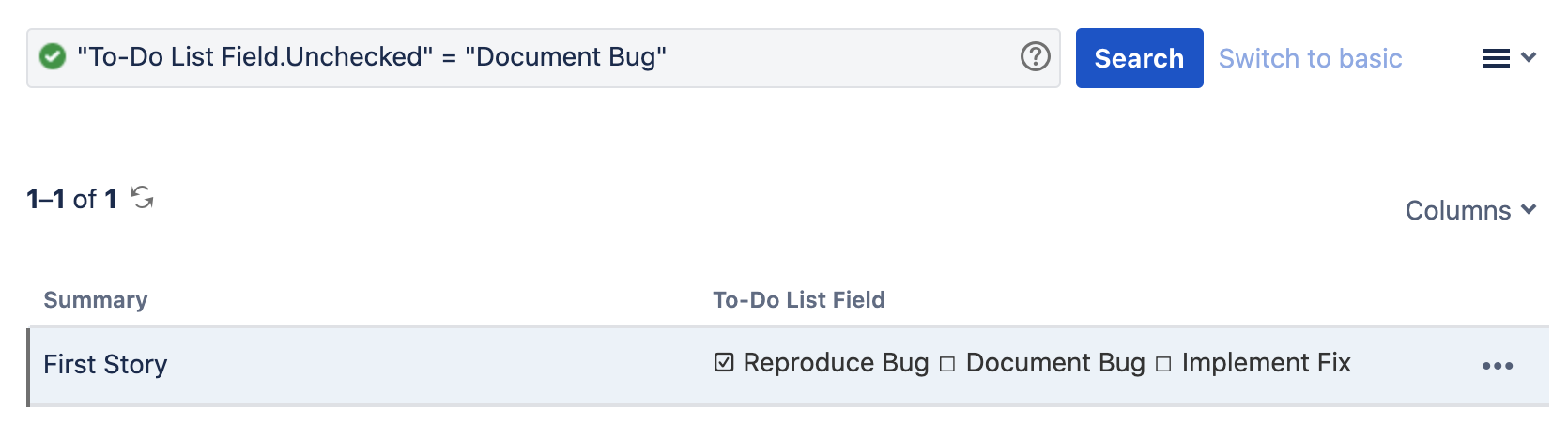
Task: Click the arrow next to Columns
Action: pyautogui.click(x=1529, y=209)
